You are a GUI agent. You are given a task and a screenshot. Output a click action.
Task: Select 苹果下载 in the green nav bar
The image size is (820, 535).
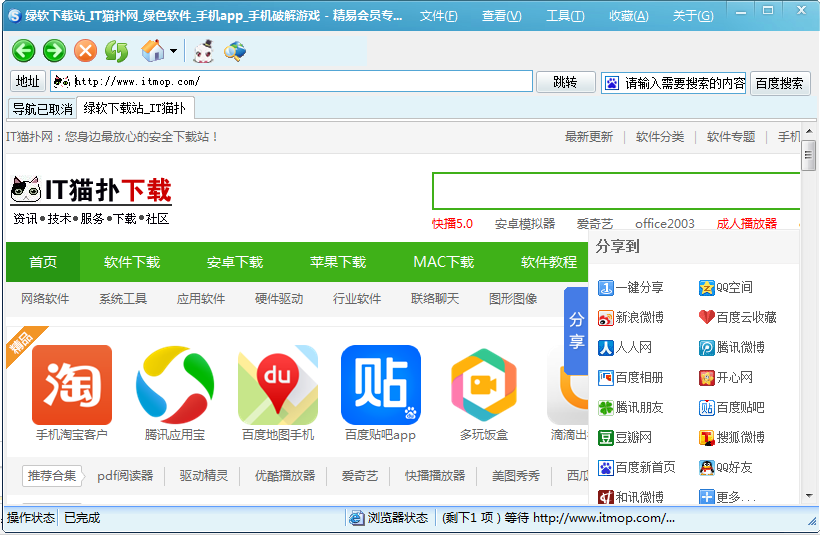pyautogui.click(x=338, y=262)
